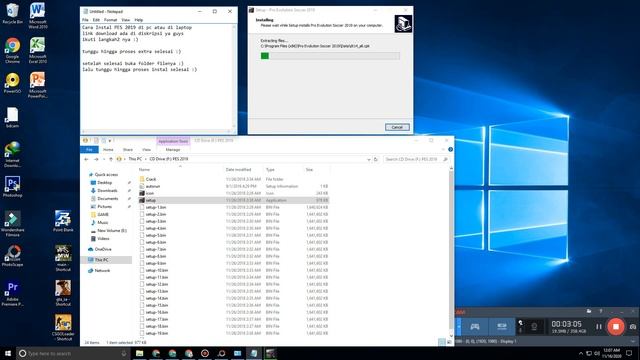The image size is (640, 360).
Task: Open the Notepad Help menu
Action: pos(139,20)
